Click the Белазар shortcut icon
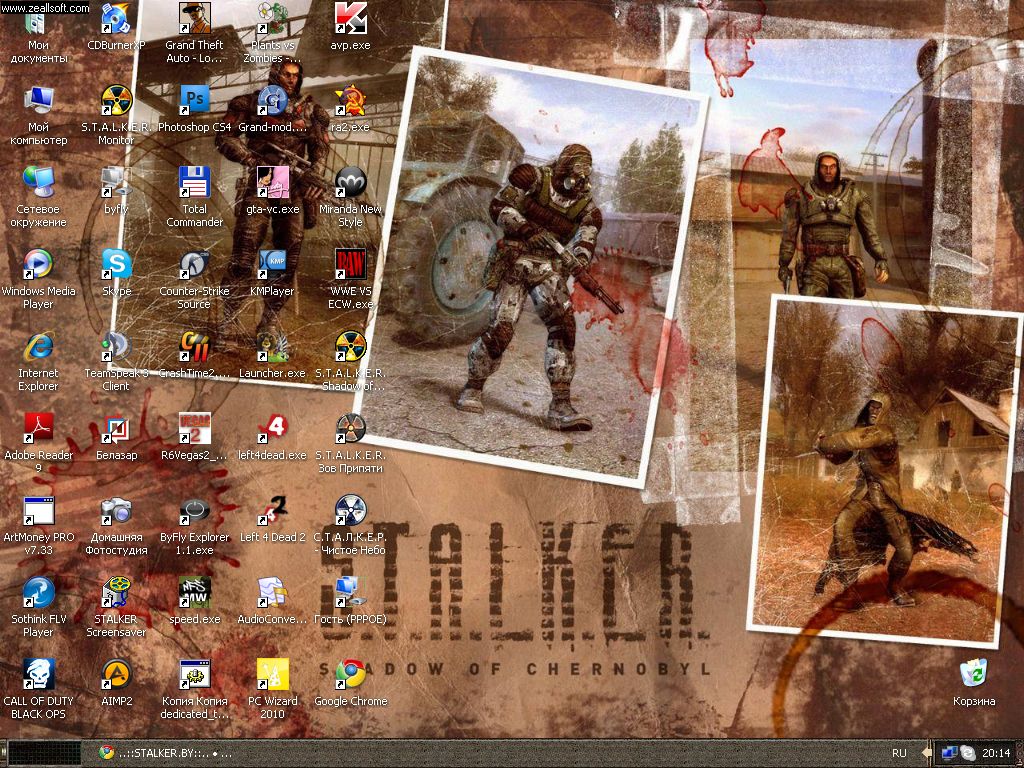 pyautogui.click(x=116, y=428)
